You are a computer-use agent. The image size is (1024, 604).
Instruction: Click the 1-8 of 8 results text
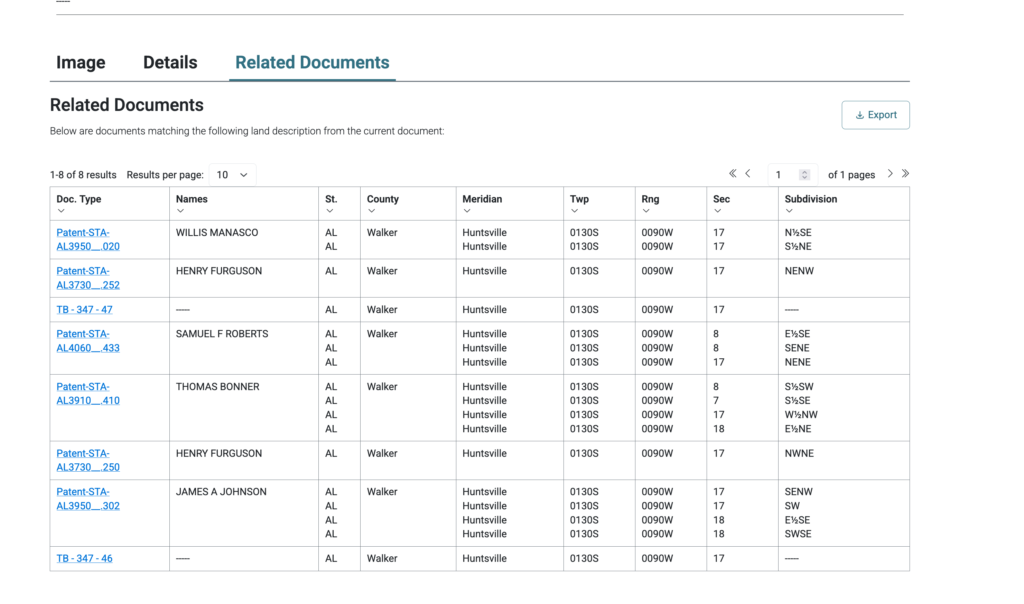pos(83,175)
